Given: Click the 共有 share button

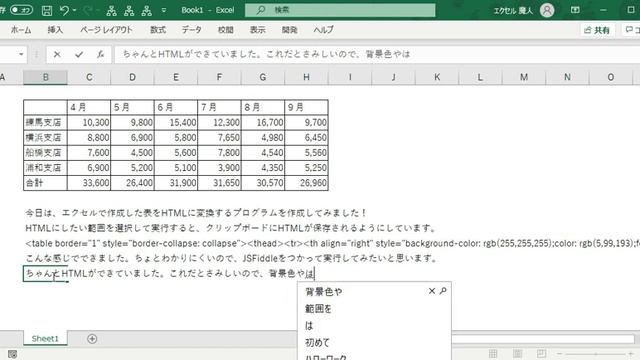Looking at the screenshot, I should coord(597,30).
